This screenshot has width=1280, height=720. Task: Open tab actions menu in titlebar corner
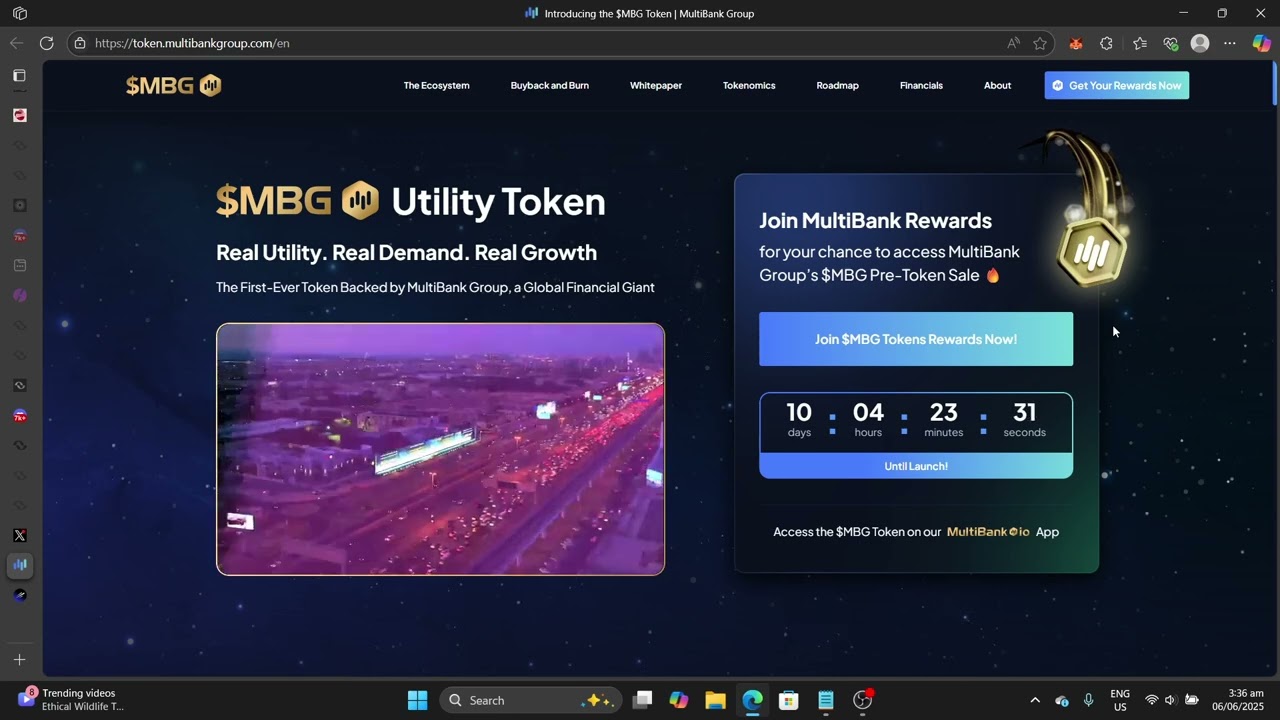coord(20,13)
